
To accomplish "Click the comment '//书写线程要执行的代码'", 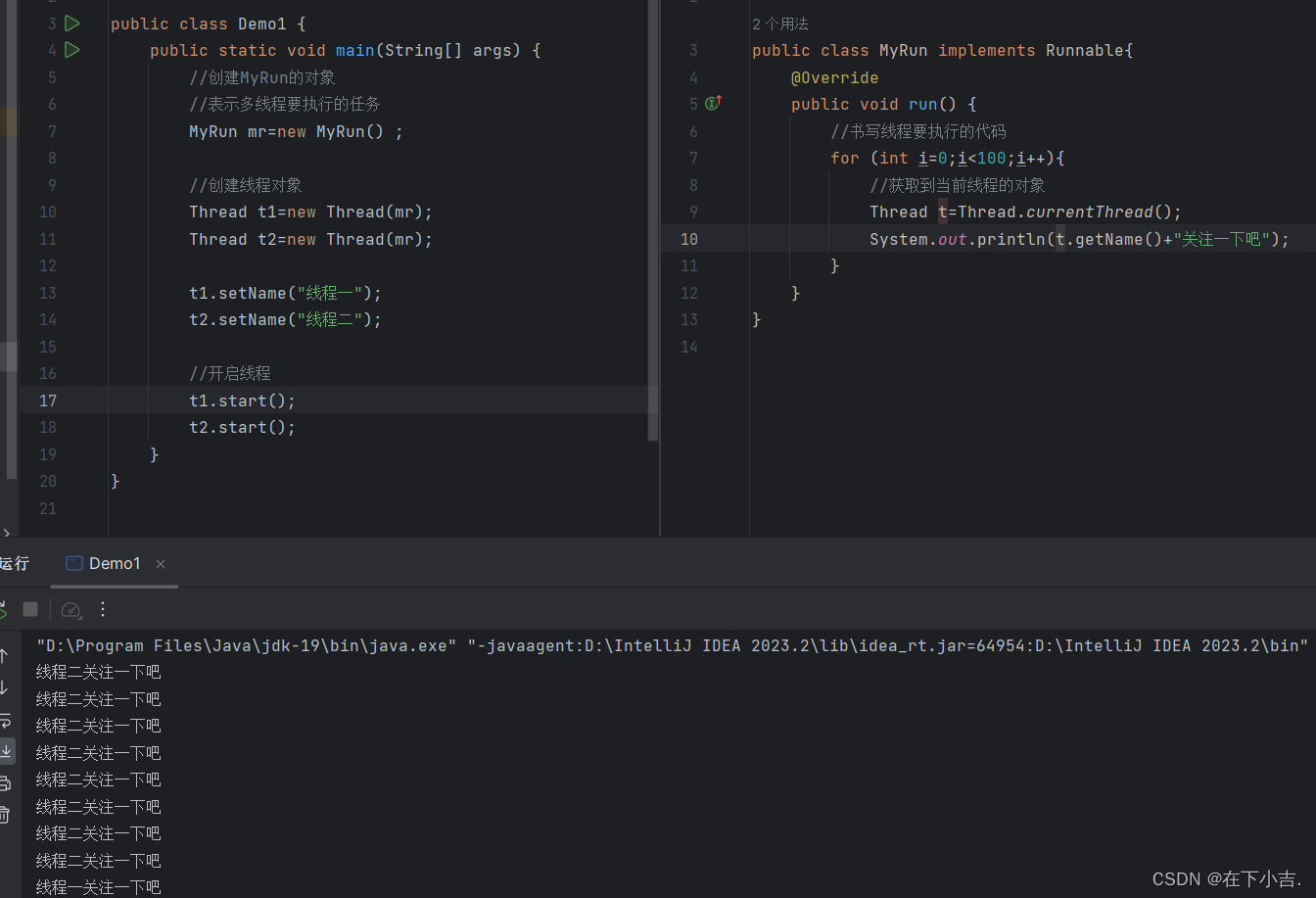I will click(x=918, y=131).
